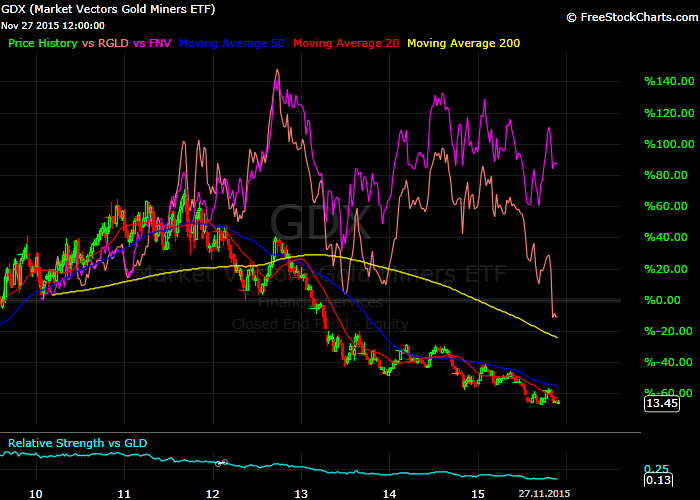Click the %20.00 axis value
Screen dimensions: 700x500
pos(666,269)
